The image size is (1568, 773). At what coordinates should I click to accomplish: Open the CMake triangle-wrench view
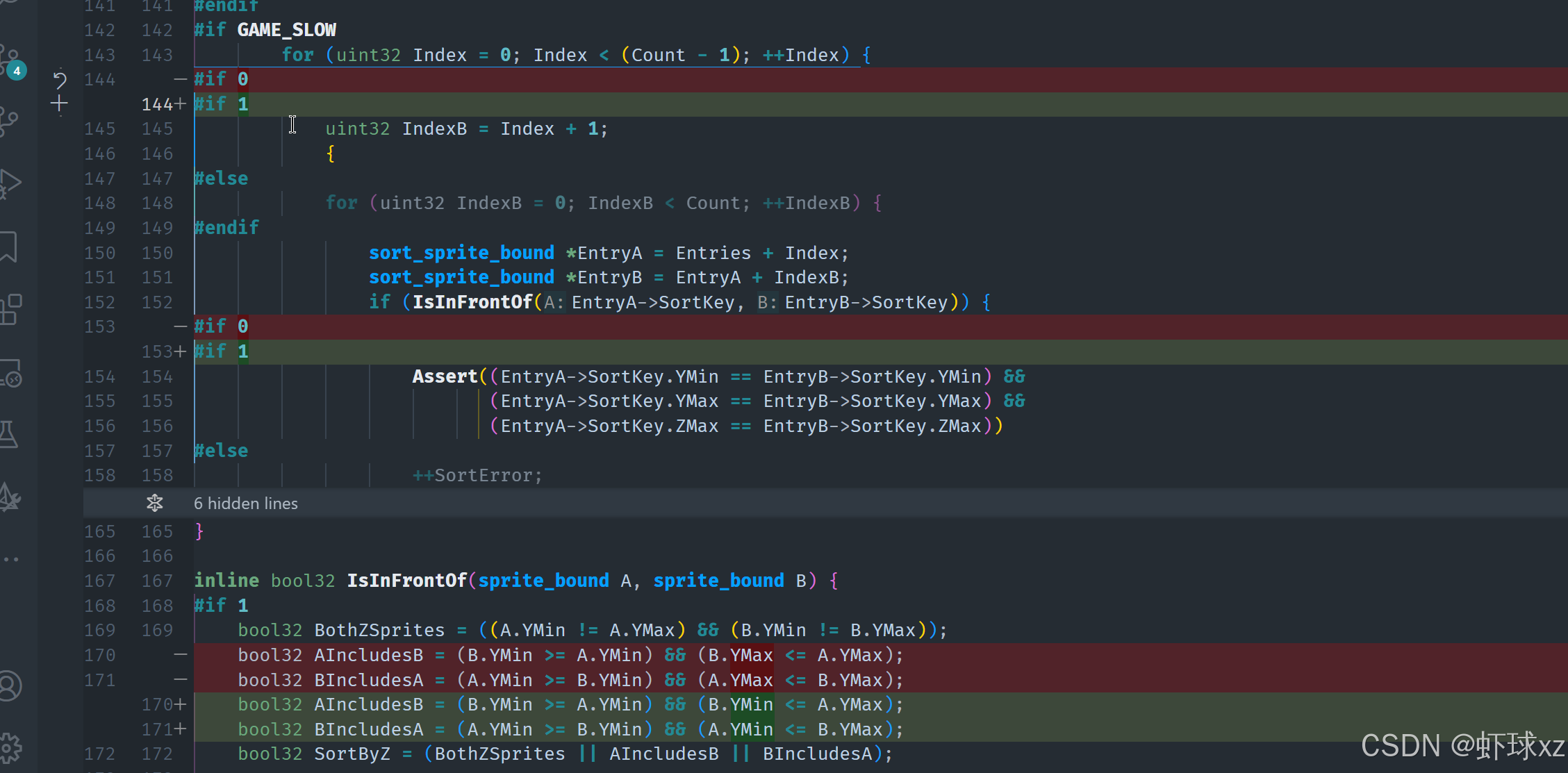[10, 497]
